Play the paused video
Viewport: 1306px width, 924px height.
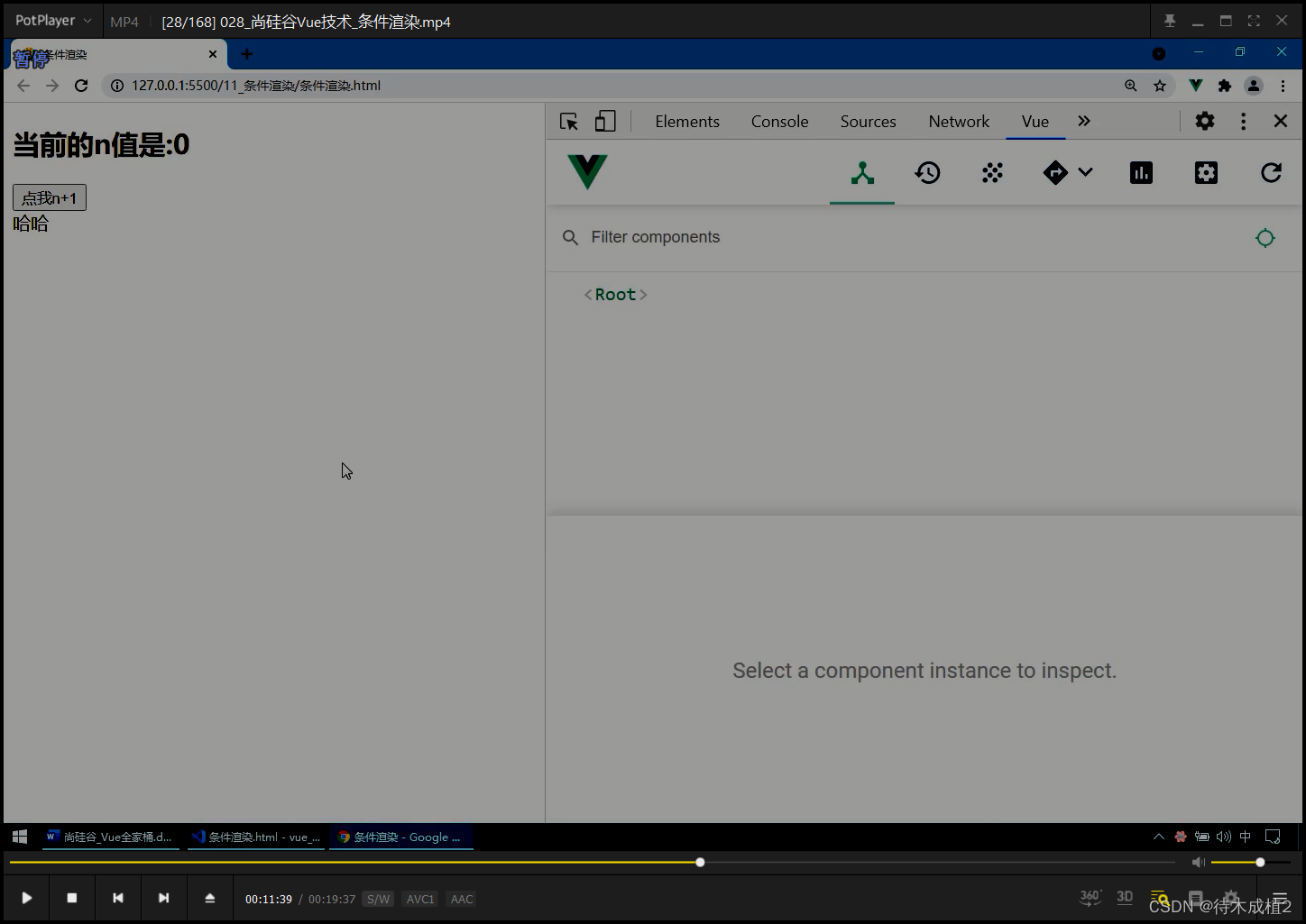tap(27, 898)
